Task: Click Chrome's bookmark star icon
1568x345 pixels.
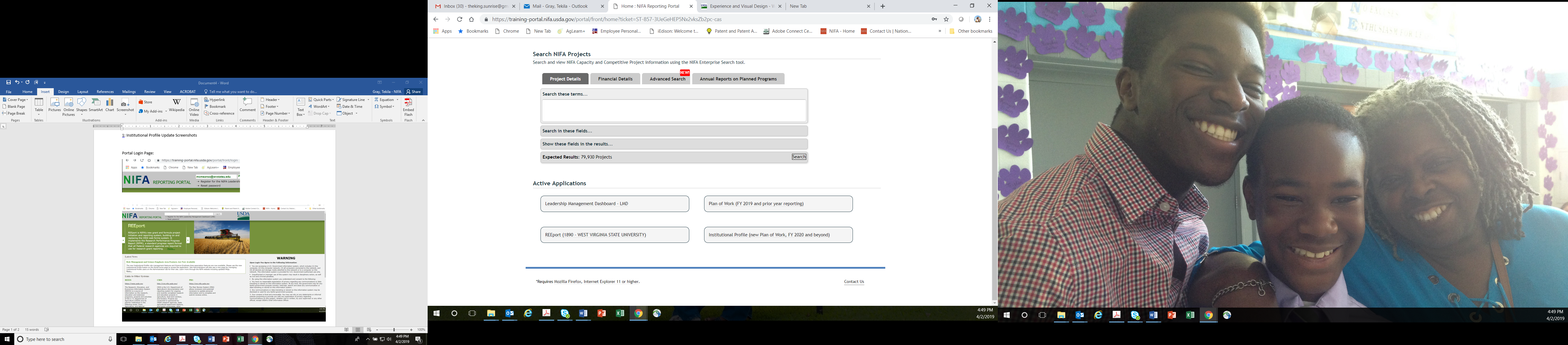Action: tap(946, 20)
